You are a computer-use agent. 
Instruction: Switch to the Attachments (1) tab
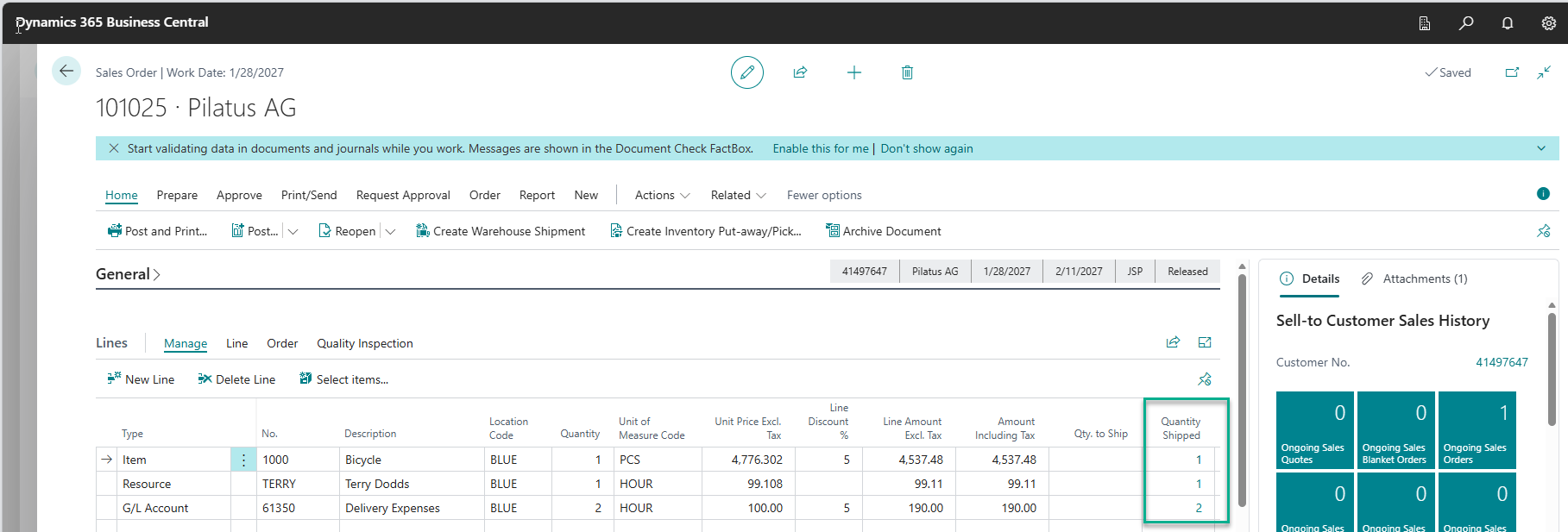[1414, 279]
